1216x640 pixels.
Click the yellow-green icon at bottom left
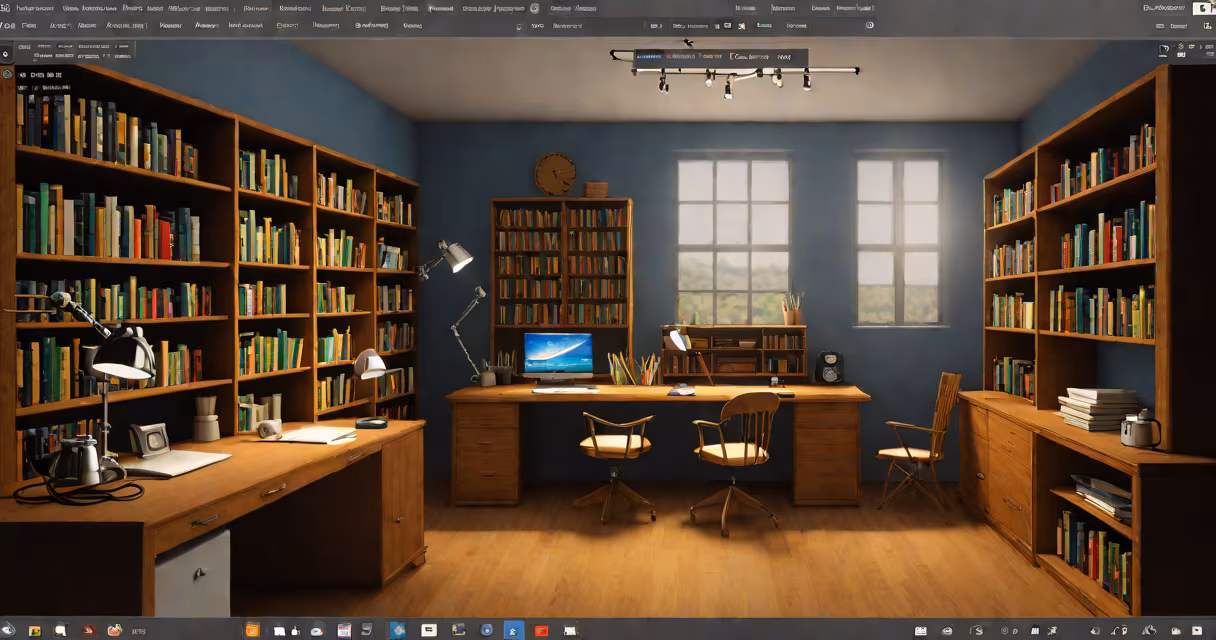(x=35, y=631)
